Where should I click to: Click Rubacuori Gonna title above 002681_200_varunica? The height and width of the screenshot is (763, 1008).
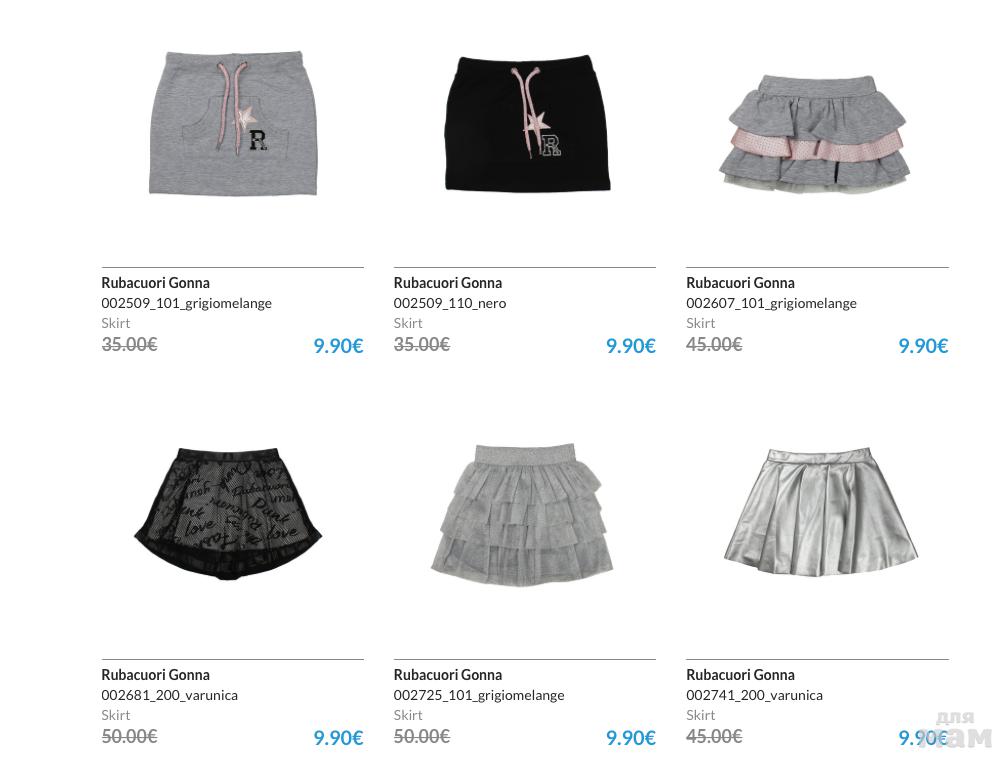point(156,675)
